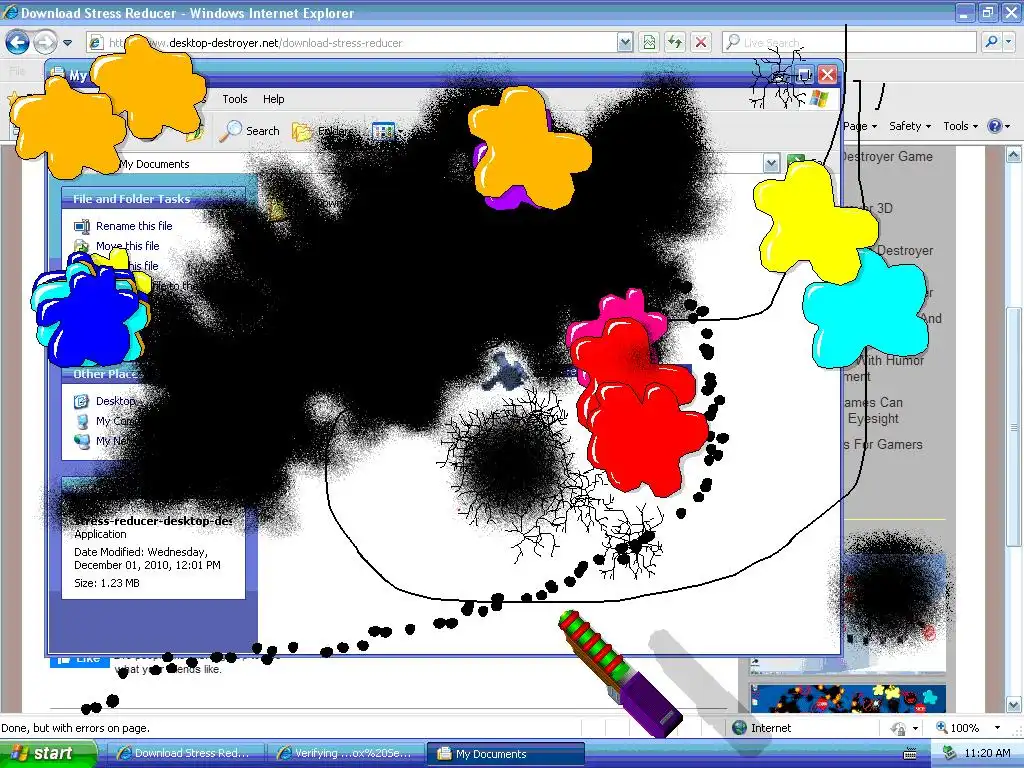The width and height of the screenshot is (1024, 768).
Task: Switch to the Verifying taskbar button
Action: tap(346, 754)
